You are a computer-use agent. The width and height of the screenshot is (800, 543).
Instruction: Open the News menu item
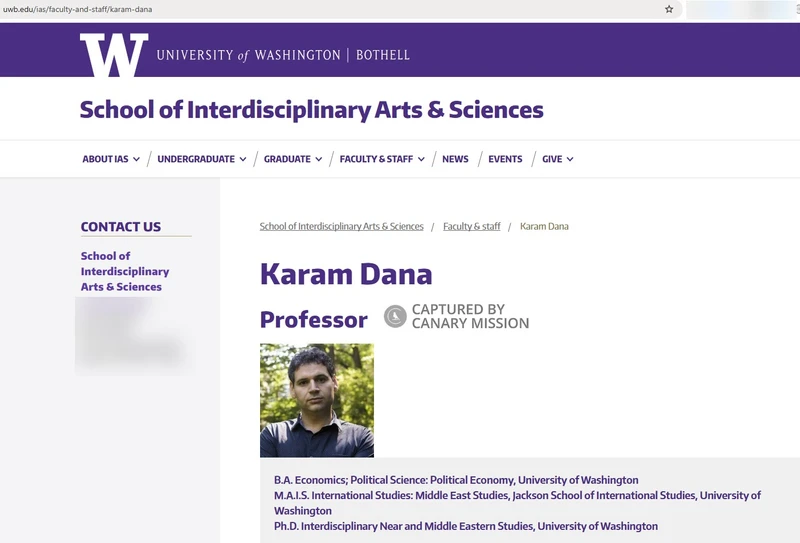[455, 159]
